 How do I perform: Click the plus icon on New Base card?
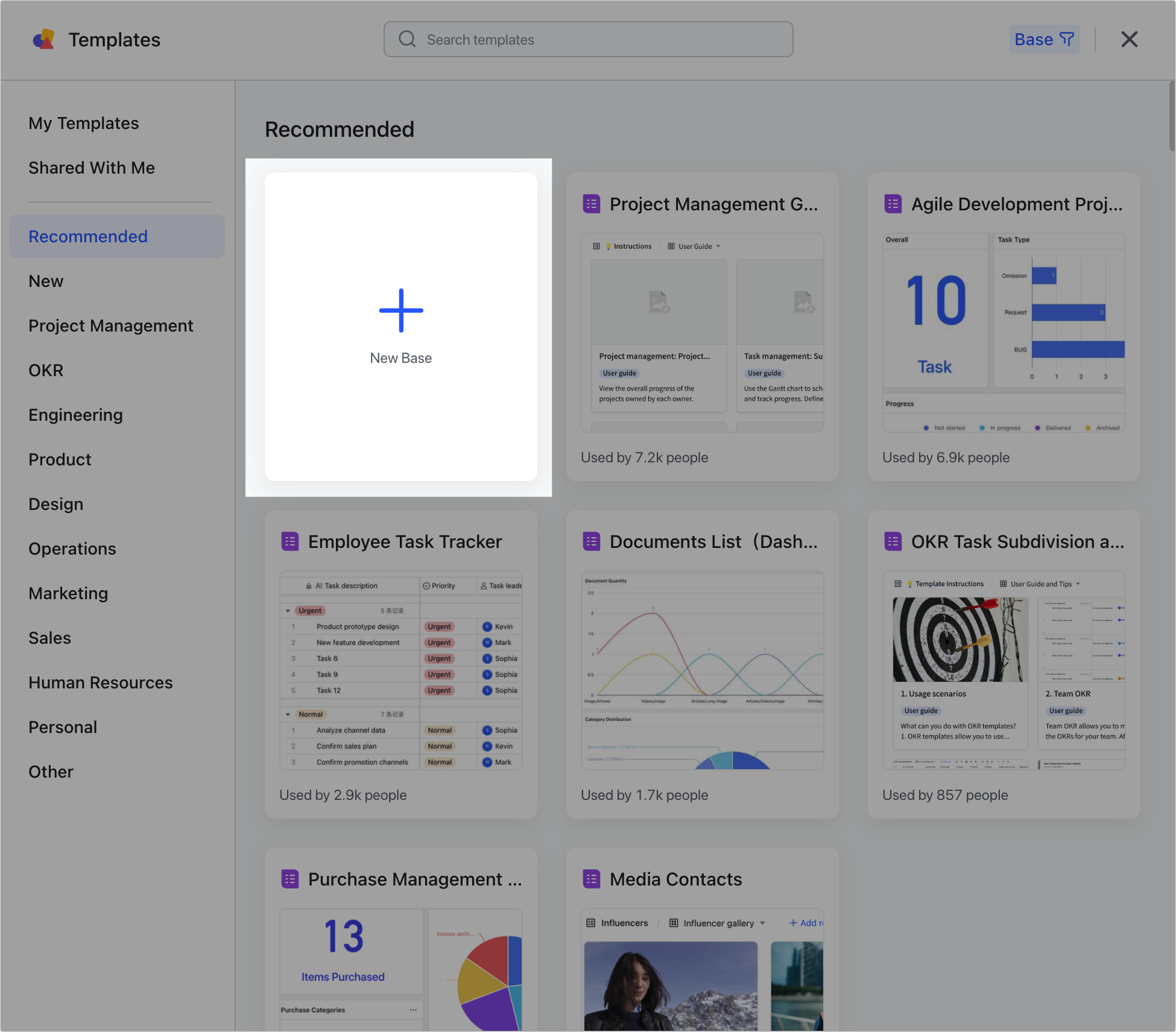pyautogui.click(x=400, y=311)
